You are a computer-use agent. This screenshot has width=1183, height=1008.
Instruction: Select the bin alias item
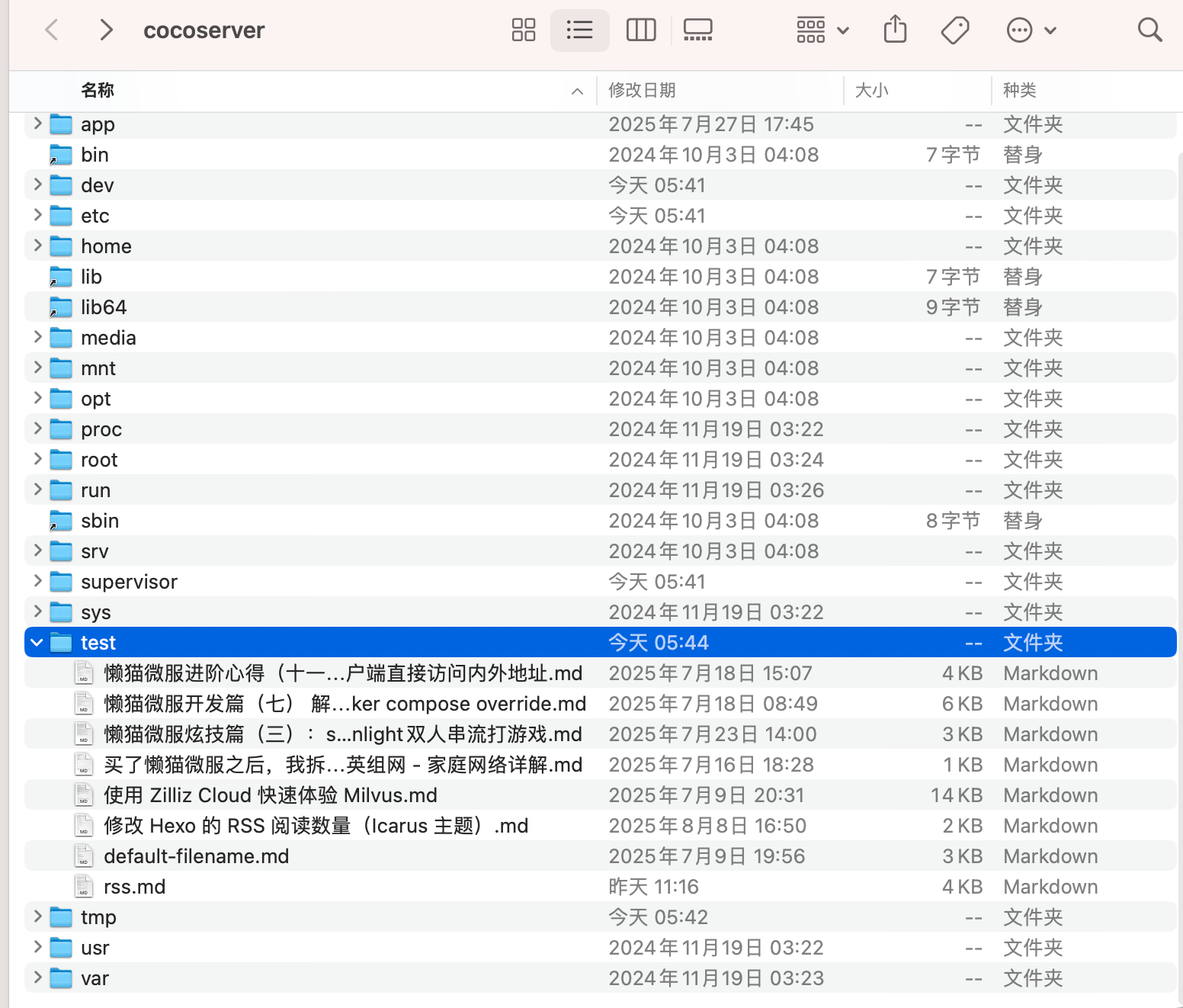pyautogui.click(x=95, y=154)
